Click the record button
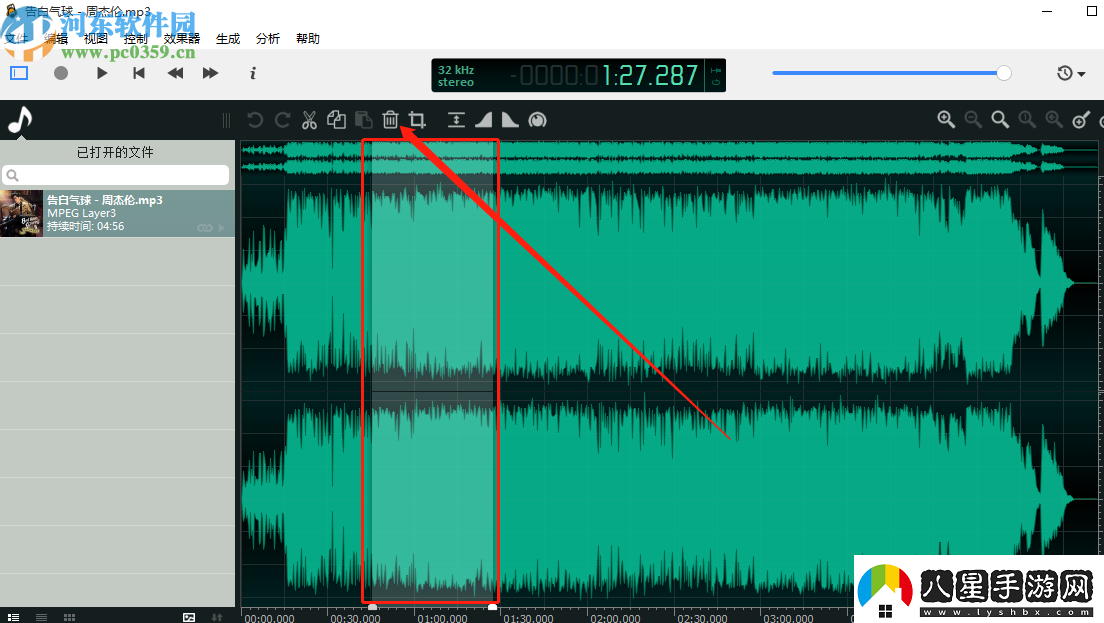 coord(60,72)
